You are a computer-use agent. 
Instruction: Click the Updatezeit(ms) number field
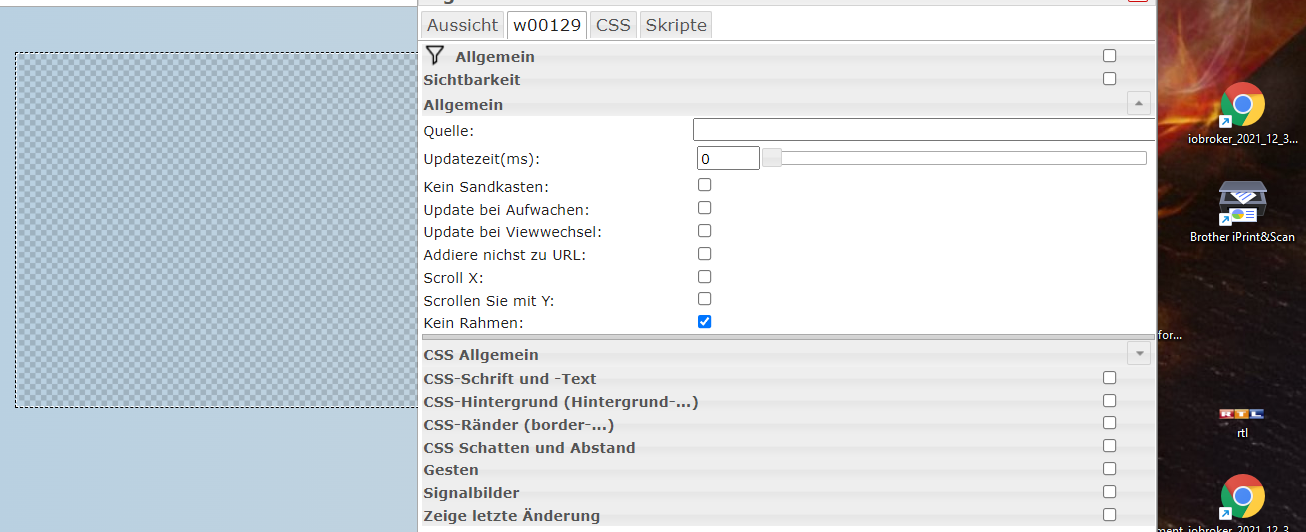coord(727,158)
